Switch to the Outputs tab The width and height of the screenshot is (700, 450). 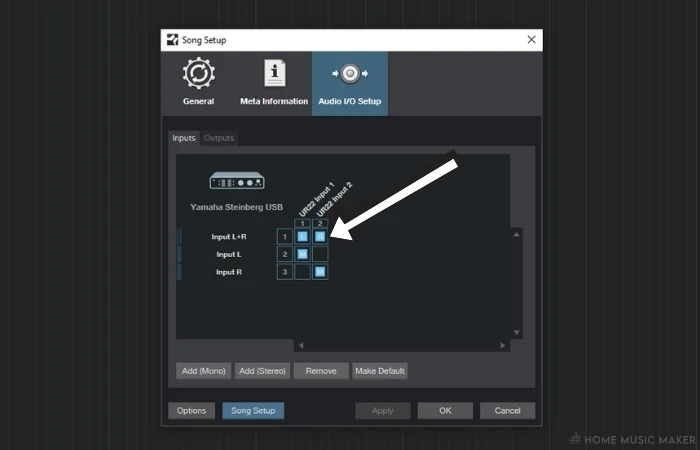tap(219, 138)
